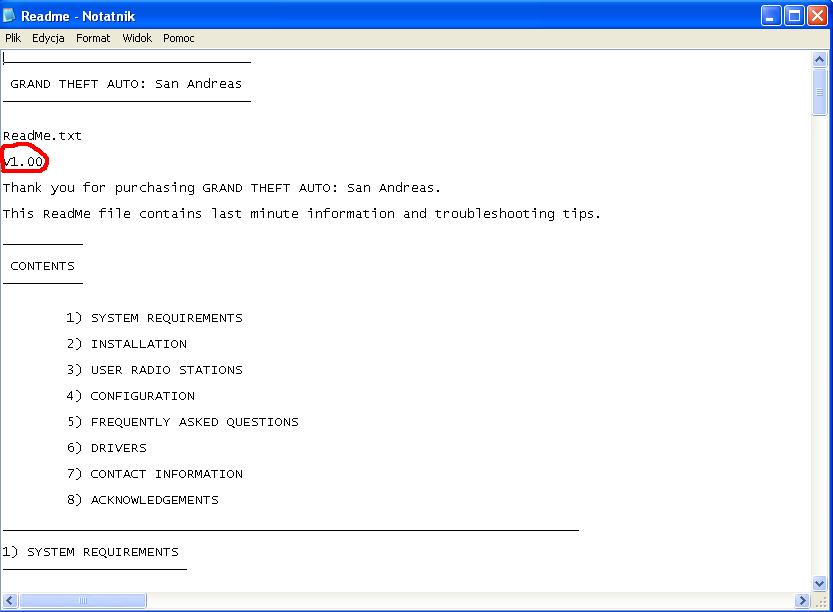
Task: Click the contents entry '1) SYSTEM REQUIREMENTS'
Action: point(155,318)
